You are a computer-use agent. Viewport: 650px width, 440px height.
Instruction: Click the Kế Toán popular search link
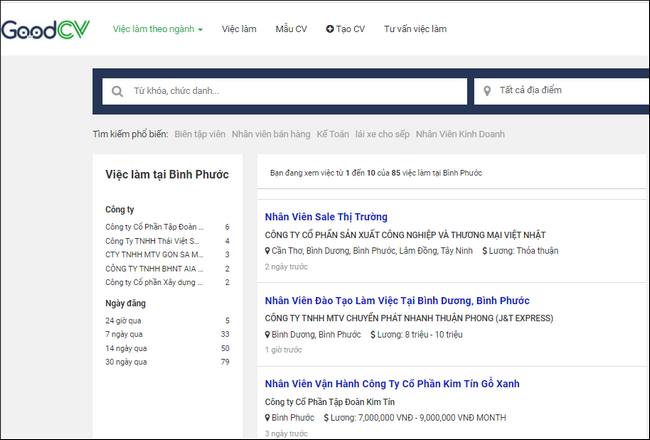click(x=335, y=133)
